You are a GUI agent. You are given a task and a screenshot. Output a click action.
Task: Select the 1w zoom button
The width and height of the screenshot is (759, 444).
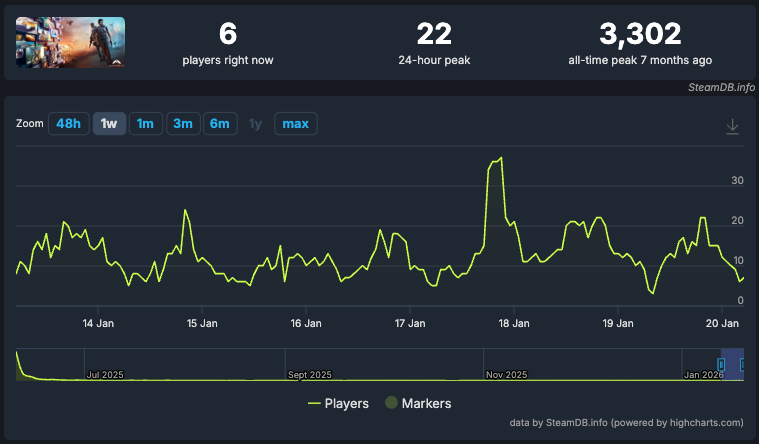109,124
